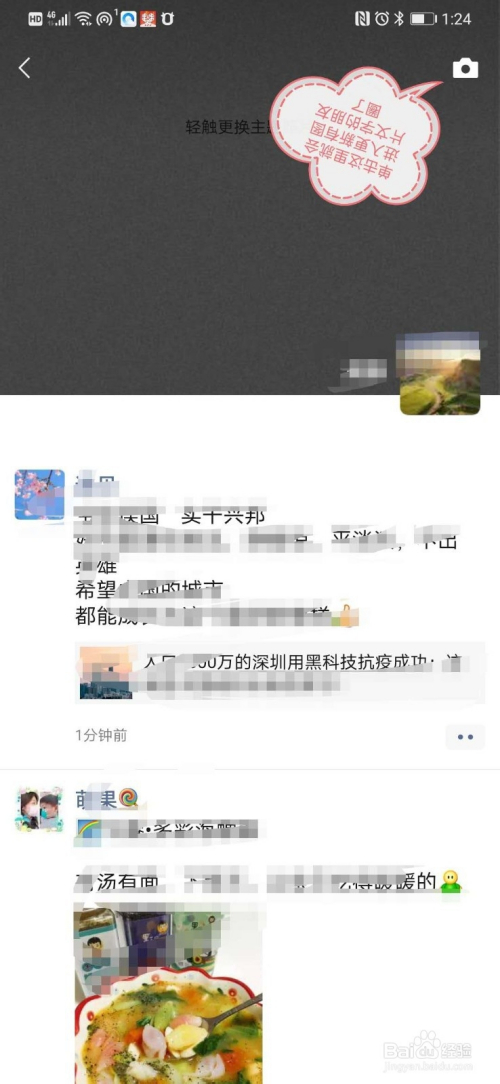
Task: Open own profile via landscape avatar
Action: [x=440, y=374]
